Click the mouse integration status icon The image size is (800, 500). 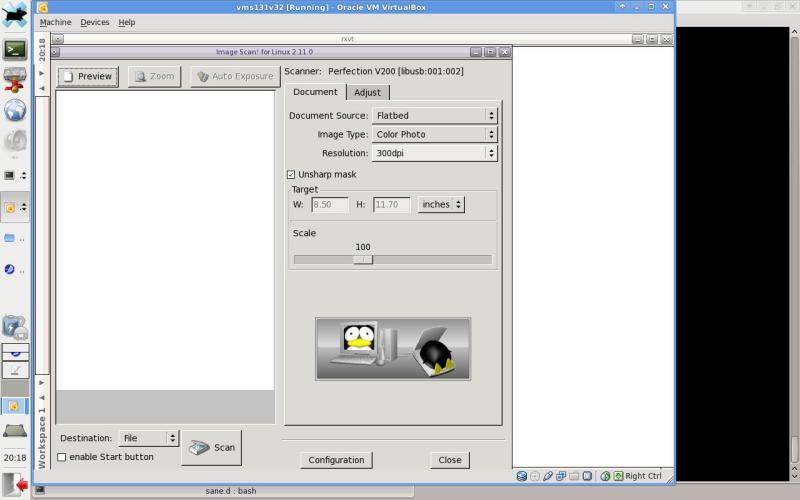pyautogui.click(x=605, y=476)
